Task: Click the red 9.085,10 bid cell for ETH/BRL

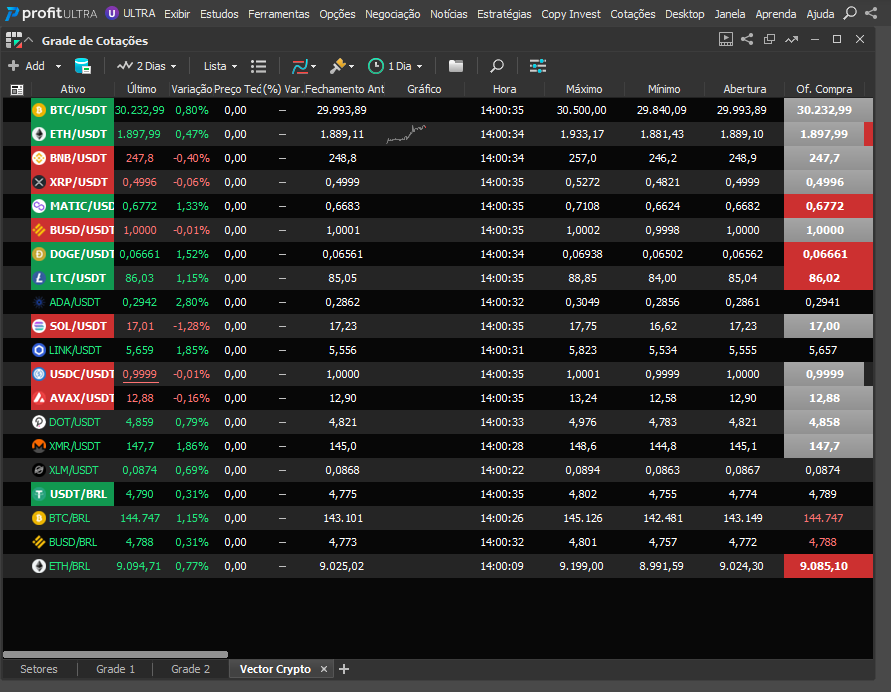Action: (x=828, y=566)
